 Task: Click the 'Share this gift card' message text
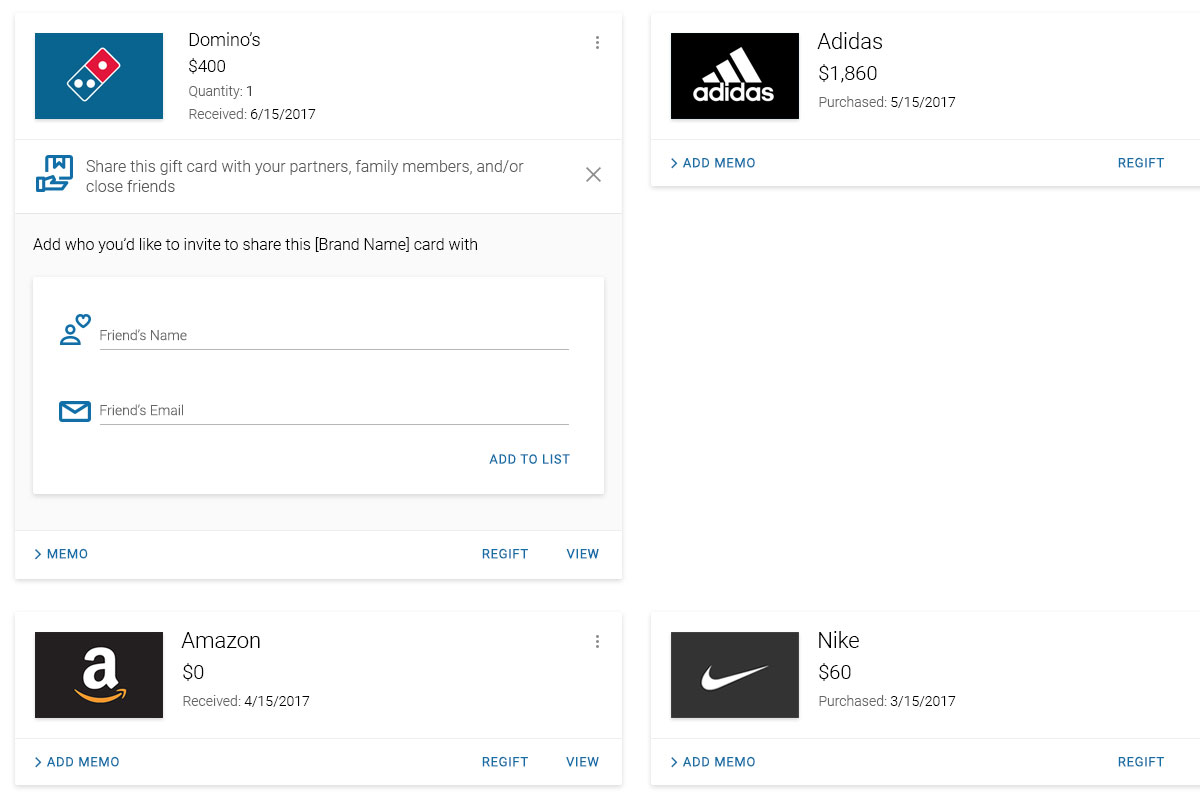pyautogui.click(x=305, y=176)
